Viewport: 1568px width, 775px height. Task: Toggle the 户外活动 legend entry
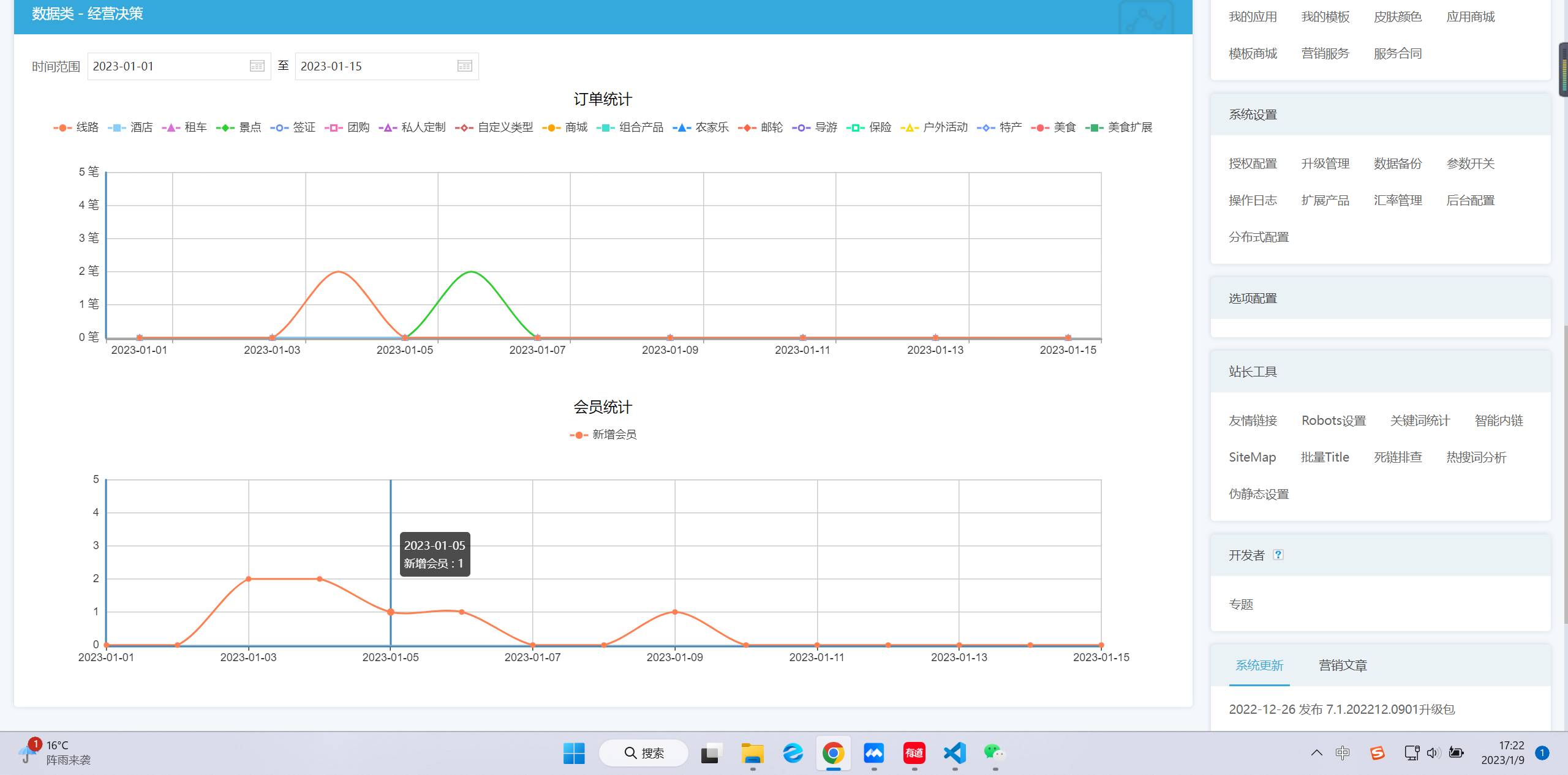coord(934,127)
